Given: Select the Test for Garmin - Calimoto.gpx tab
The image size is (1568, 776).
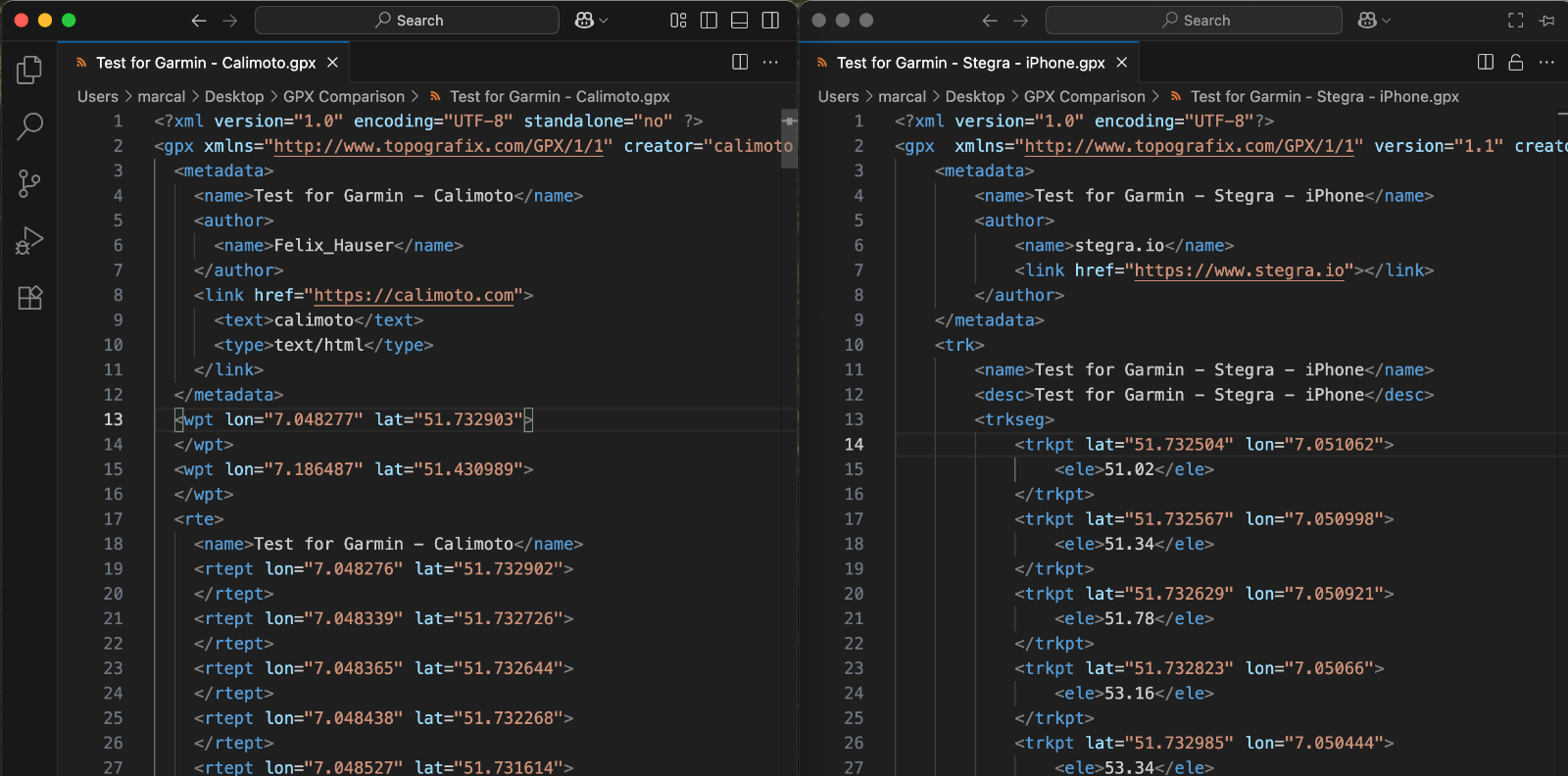Looking at the screenshot, I should (205, 63).
